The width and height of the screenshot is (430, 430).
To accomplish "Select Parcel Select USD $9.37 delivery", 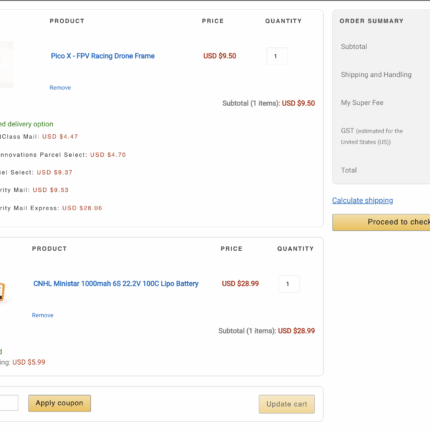I will point(36,172).
